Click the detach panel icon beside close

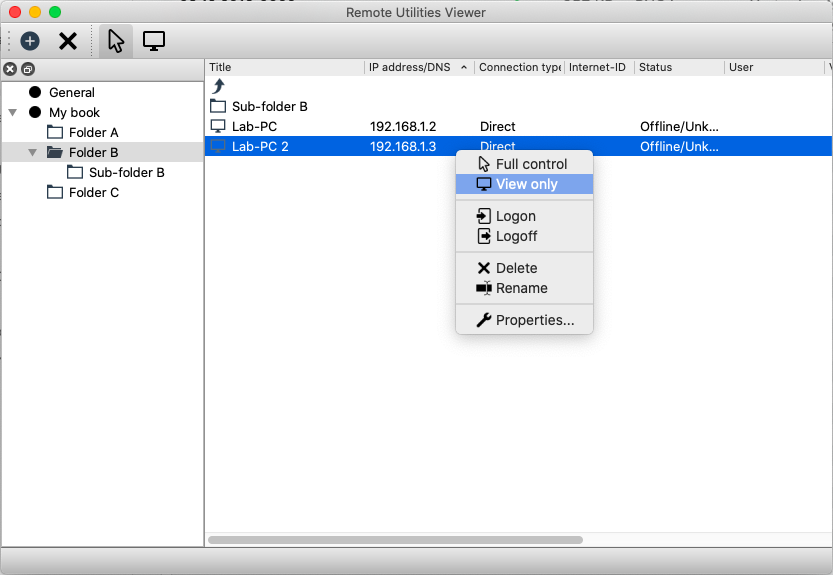(28, 69)
